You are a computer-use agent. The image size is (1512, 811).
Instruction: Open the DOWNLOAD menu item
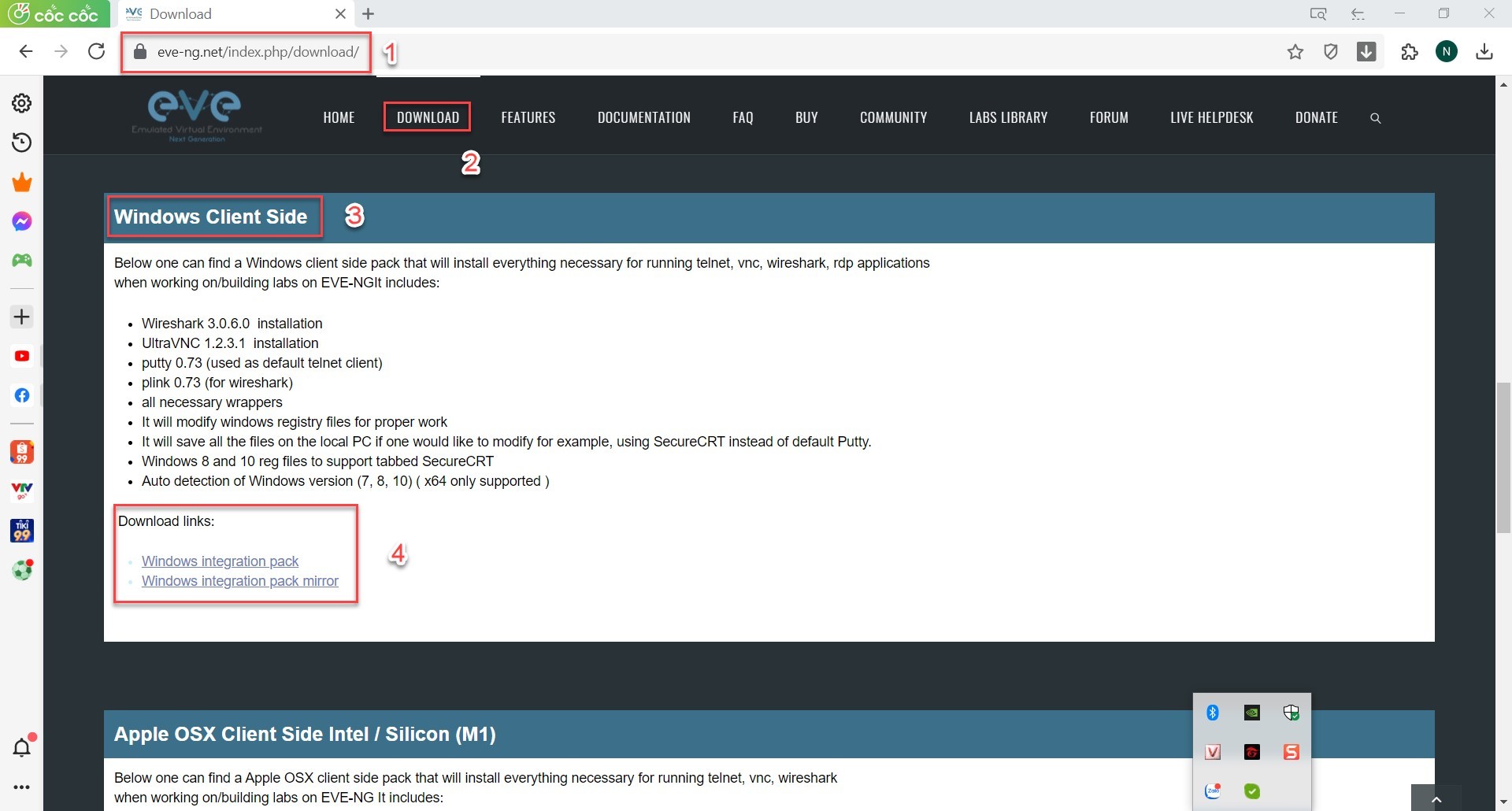click(428, 117)
